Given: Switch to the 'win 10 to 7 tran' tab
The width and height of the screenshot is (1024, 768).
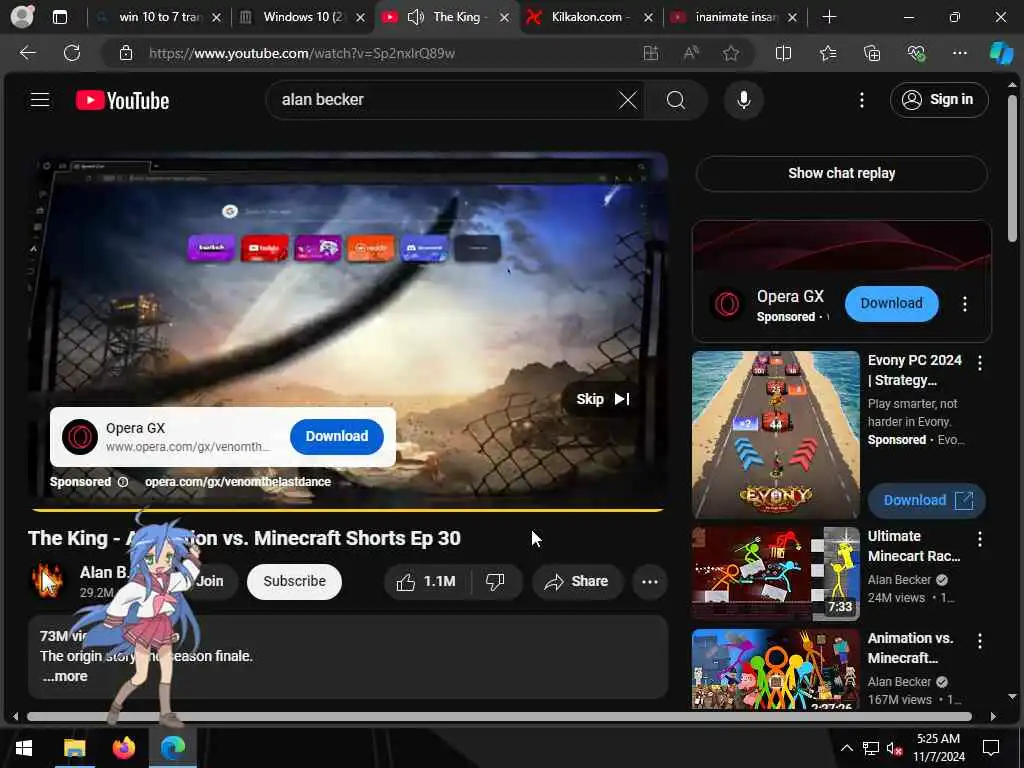Looking at the screenshot, I should [x=159, y=17].
